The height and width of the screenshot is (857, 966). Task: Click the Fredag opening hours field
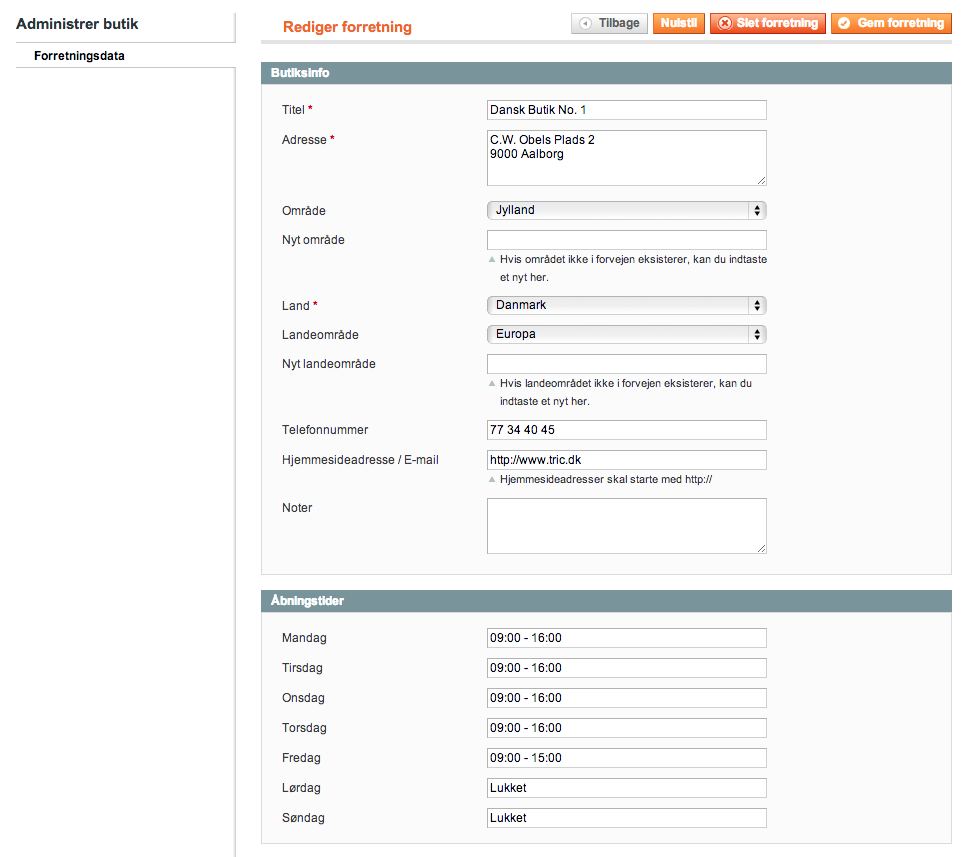(626, 758)
